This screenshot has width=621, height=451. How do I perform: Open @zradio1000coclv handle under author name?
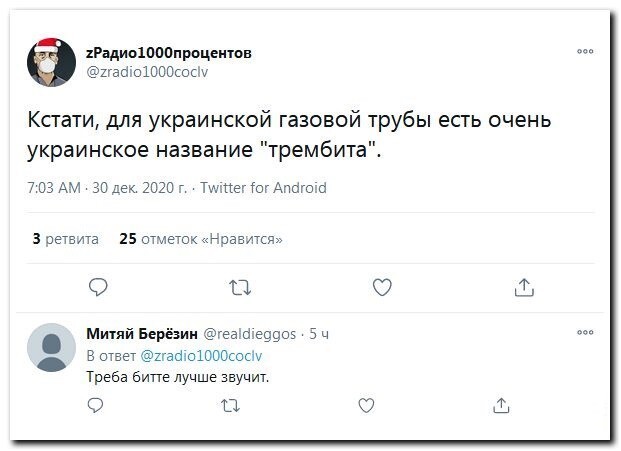(147, 72)
